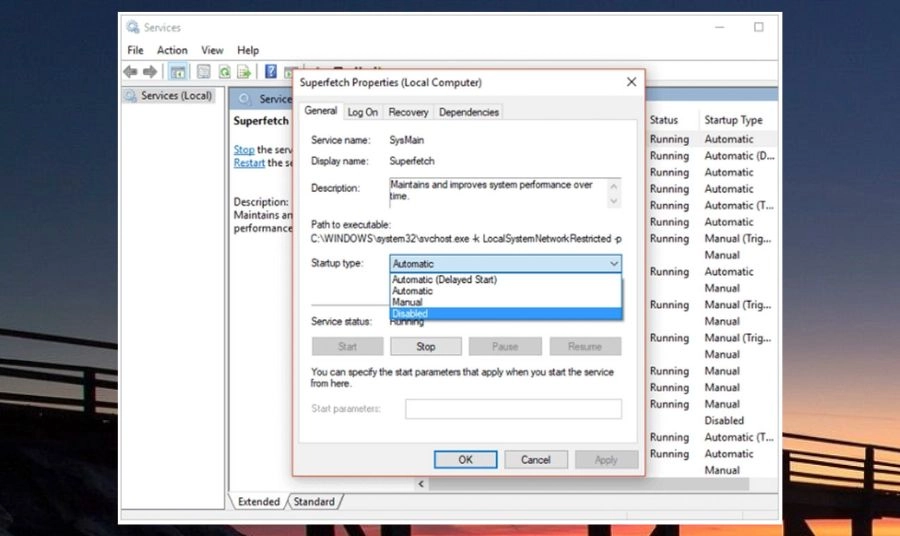
Task: Click the Restart link in Services pane
Action: [249, 163]
